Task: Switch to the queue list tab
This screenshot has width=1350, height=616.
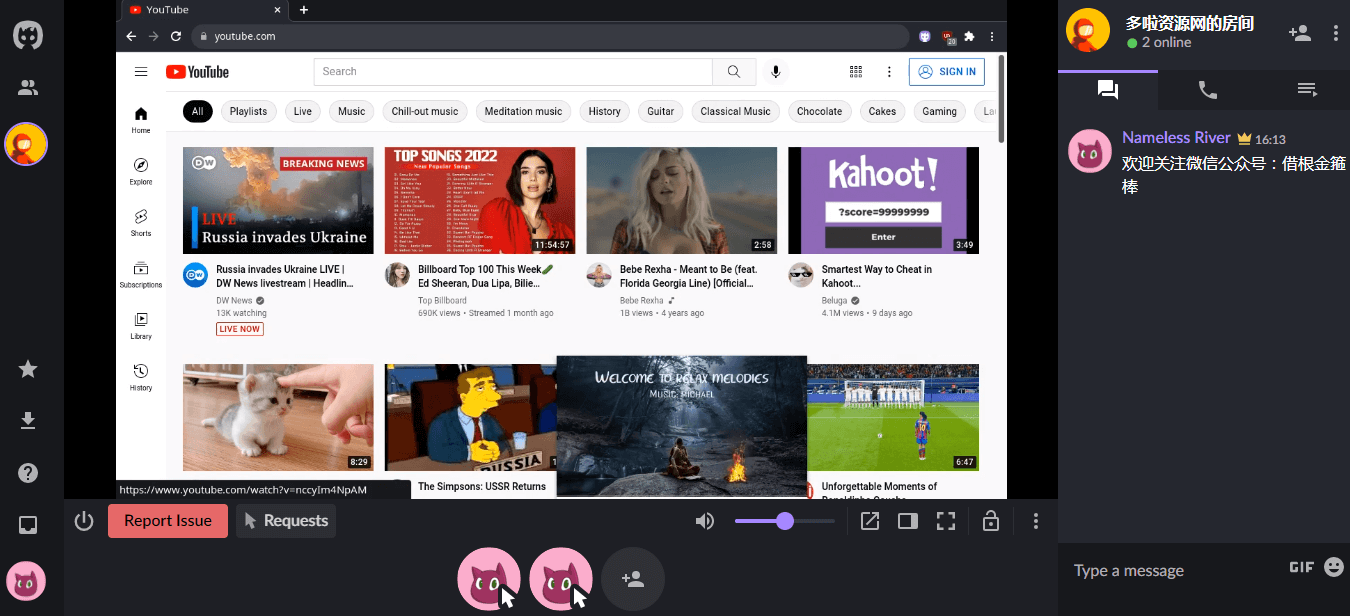Action: [1307, 90]
